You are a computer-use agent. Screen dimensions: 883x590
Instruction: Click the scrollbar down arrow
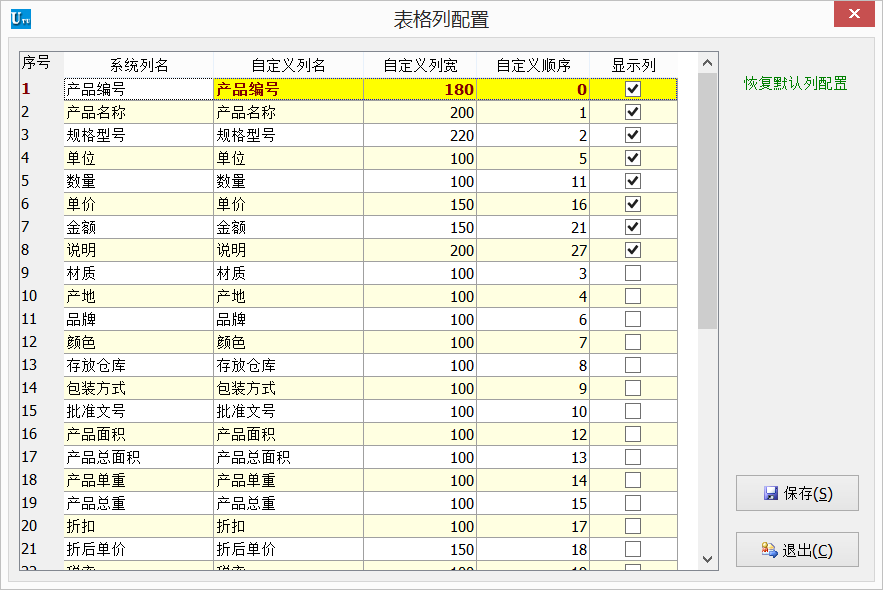(708, 560)
